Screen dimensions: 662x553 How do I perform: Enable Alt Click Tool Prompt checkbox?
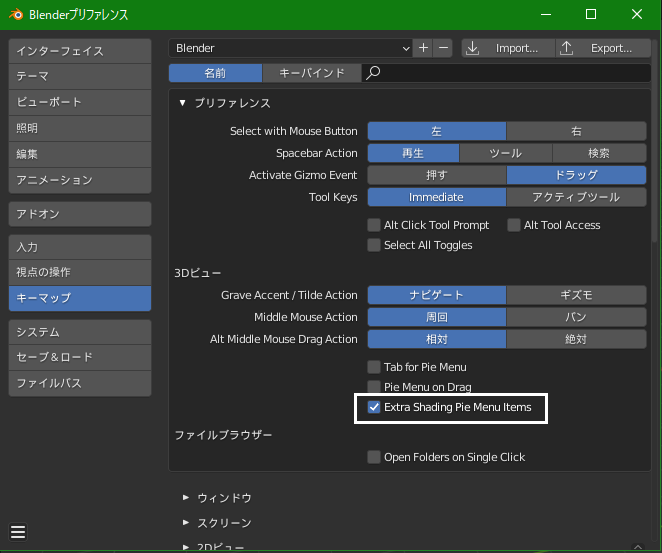(x=374, y=225)
